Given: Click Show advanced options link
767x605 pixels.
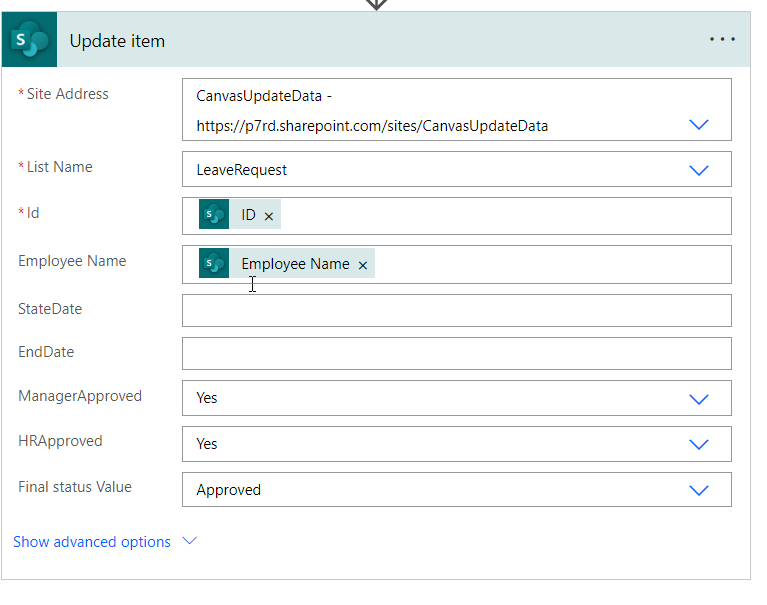Looking at the screenshot, I should click(92, 542).
